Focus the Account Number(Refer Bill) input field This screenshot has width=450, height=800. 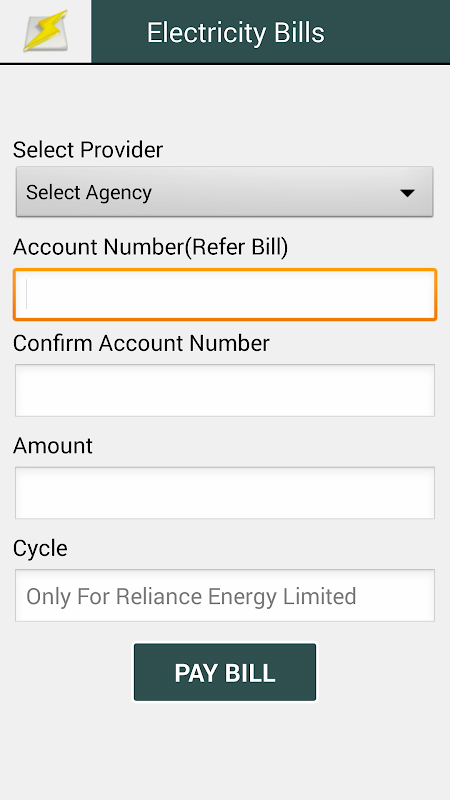pyautogui.click(x=225, y=295)
